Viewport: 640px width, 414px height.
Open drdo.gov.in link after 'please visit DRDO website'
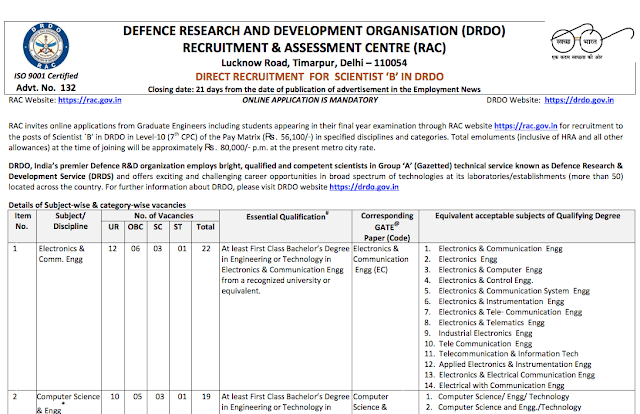[x=364, y=187]
